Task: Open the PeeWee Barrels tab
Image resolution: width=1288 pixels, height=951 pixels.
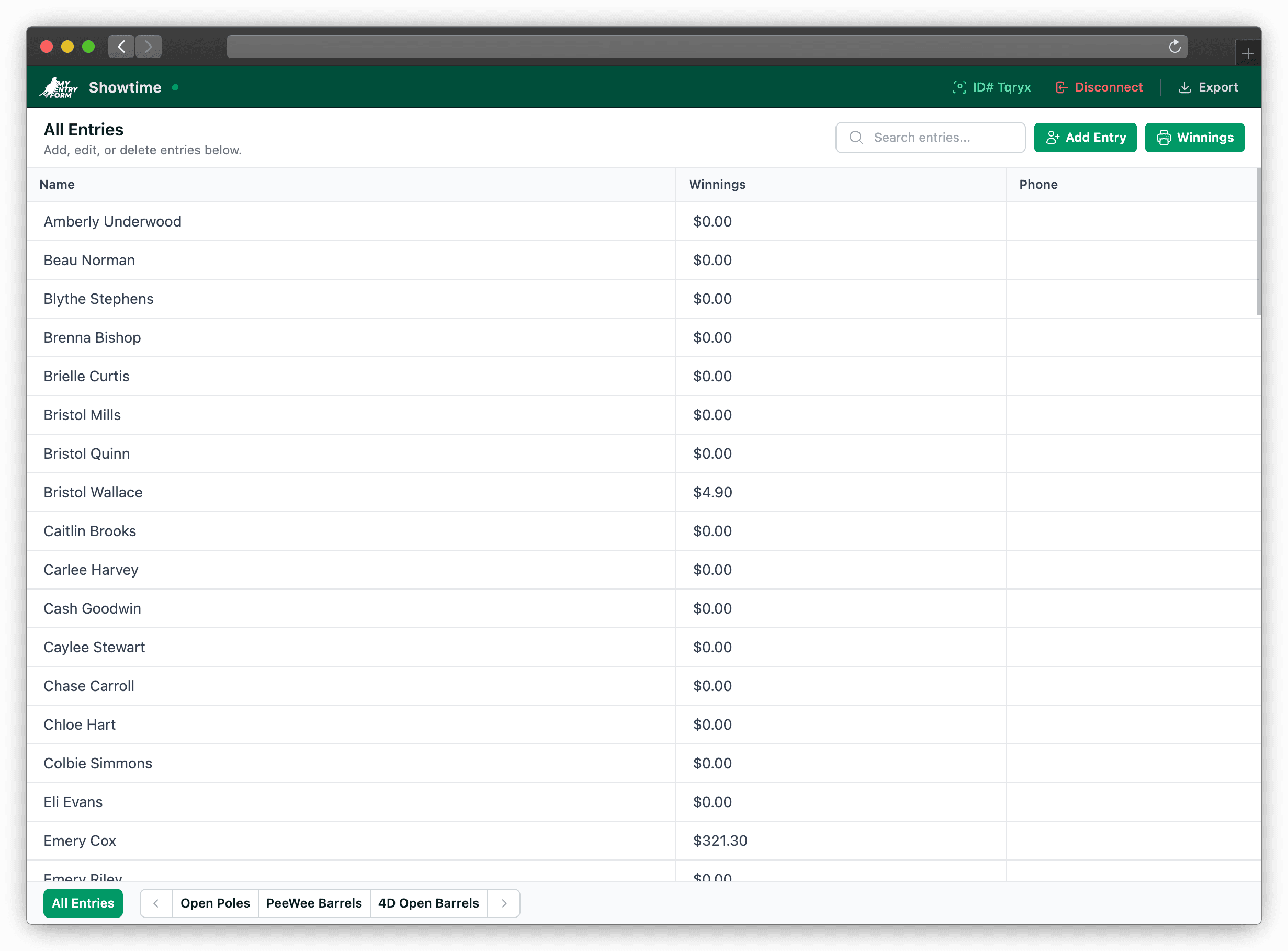Action: tap(314, 903)
